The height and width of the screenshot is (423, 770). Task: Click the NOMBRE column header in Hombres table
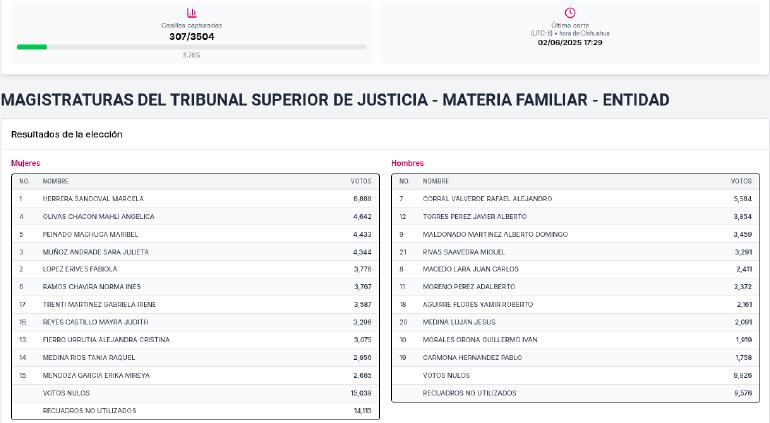[436, 181]
